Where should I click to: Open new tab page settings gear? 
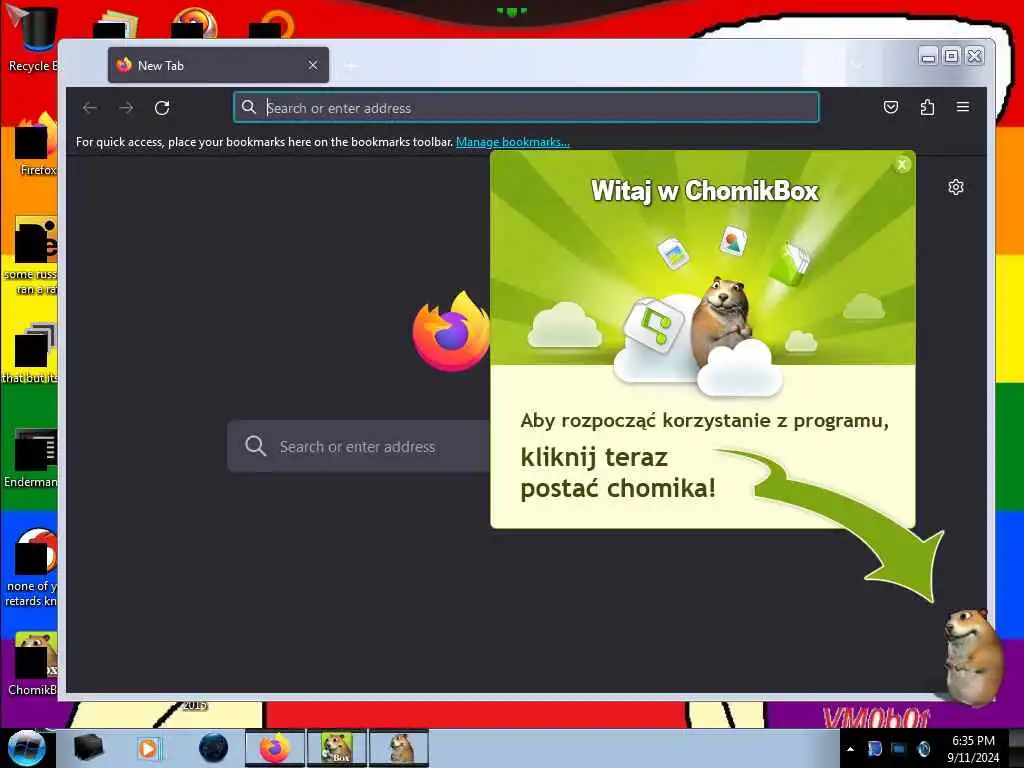point(955,187)
